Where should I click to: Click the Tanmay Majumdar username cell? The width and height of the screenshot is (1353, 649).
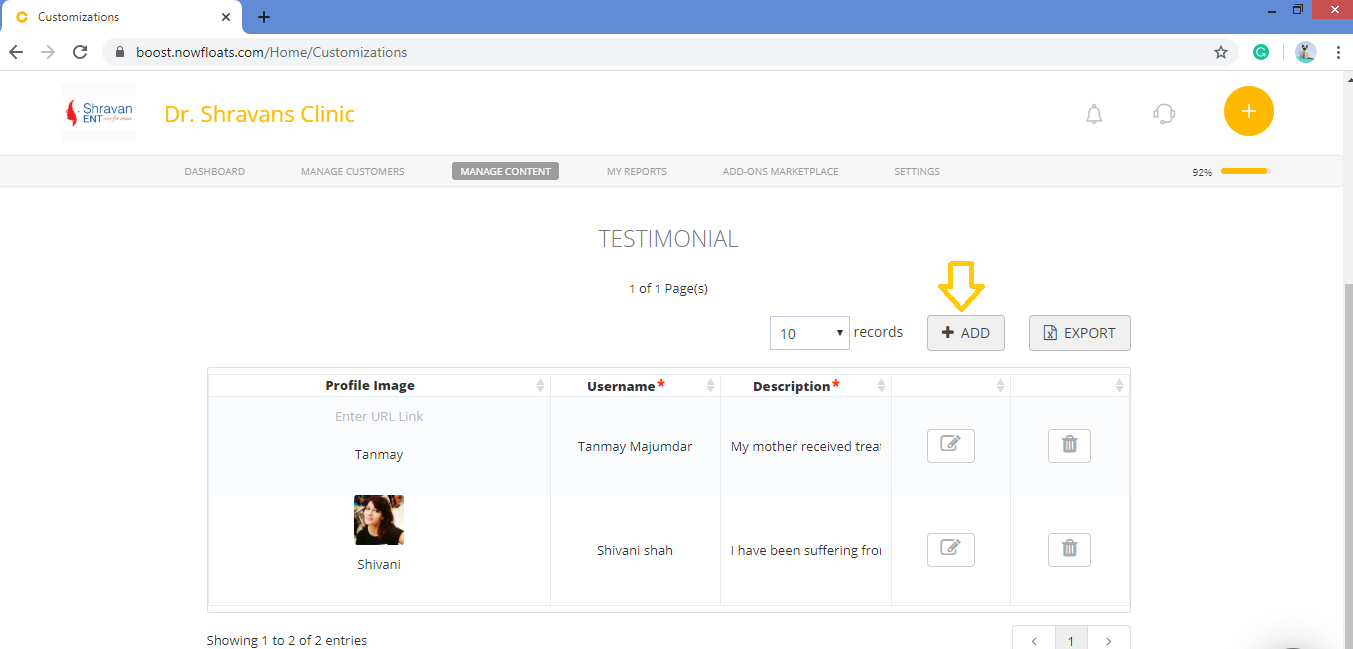click(x=635, y=446)
